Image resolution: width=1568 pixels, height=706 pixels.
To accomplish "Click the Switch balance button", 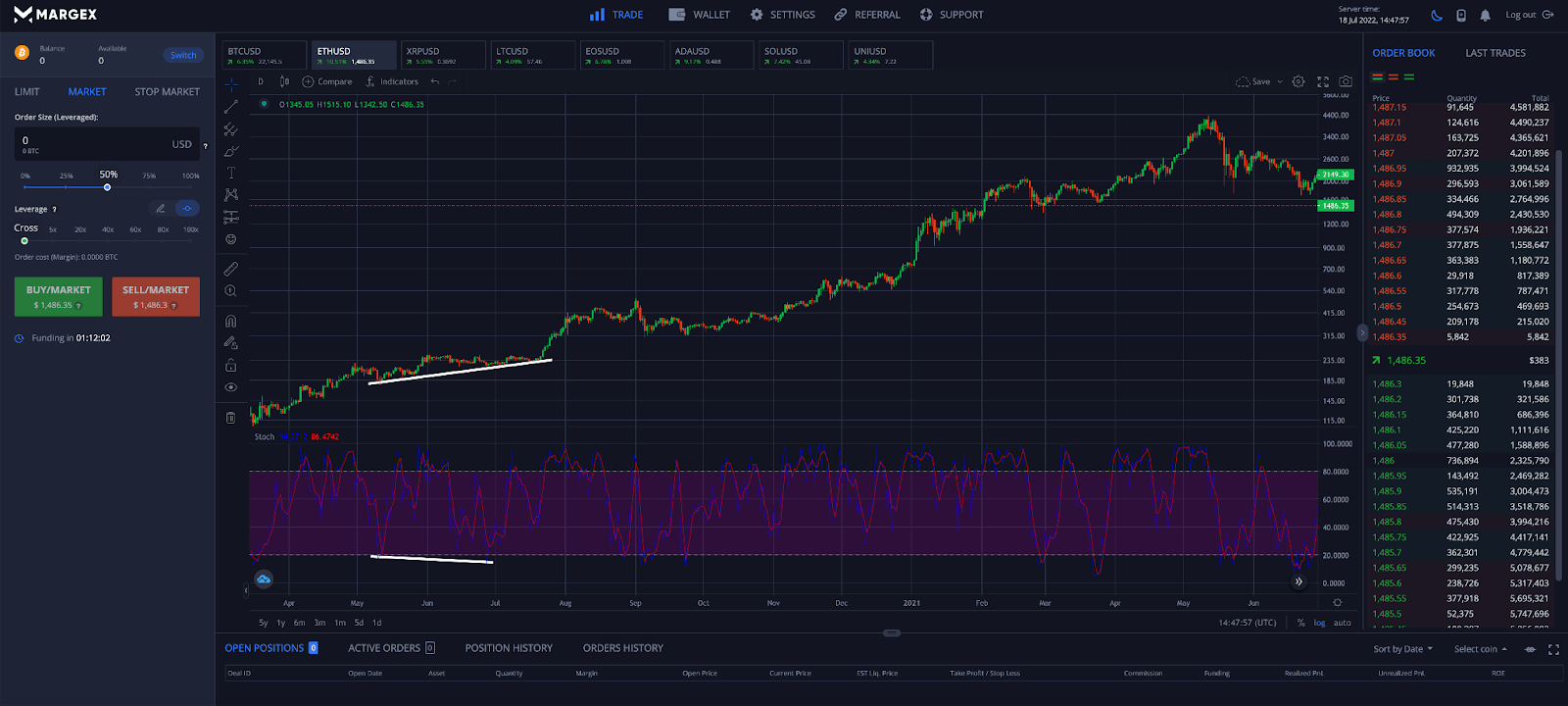I will [x=183, y=55].
